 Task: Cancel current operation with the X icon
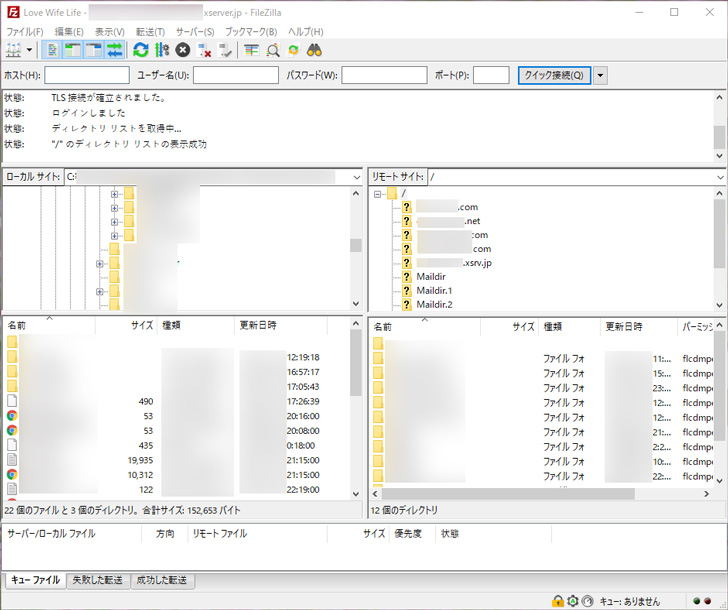click(x=182, y=49)
